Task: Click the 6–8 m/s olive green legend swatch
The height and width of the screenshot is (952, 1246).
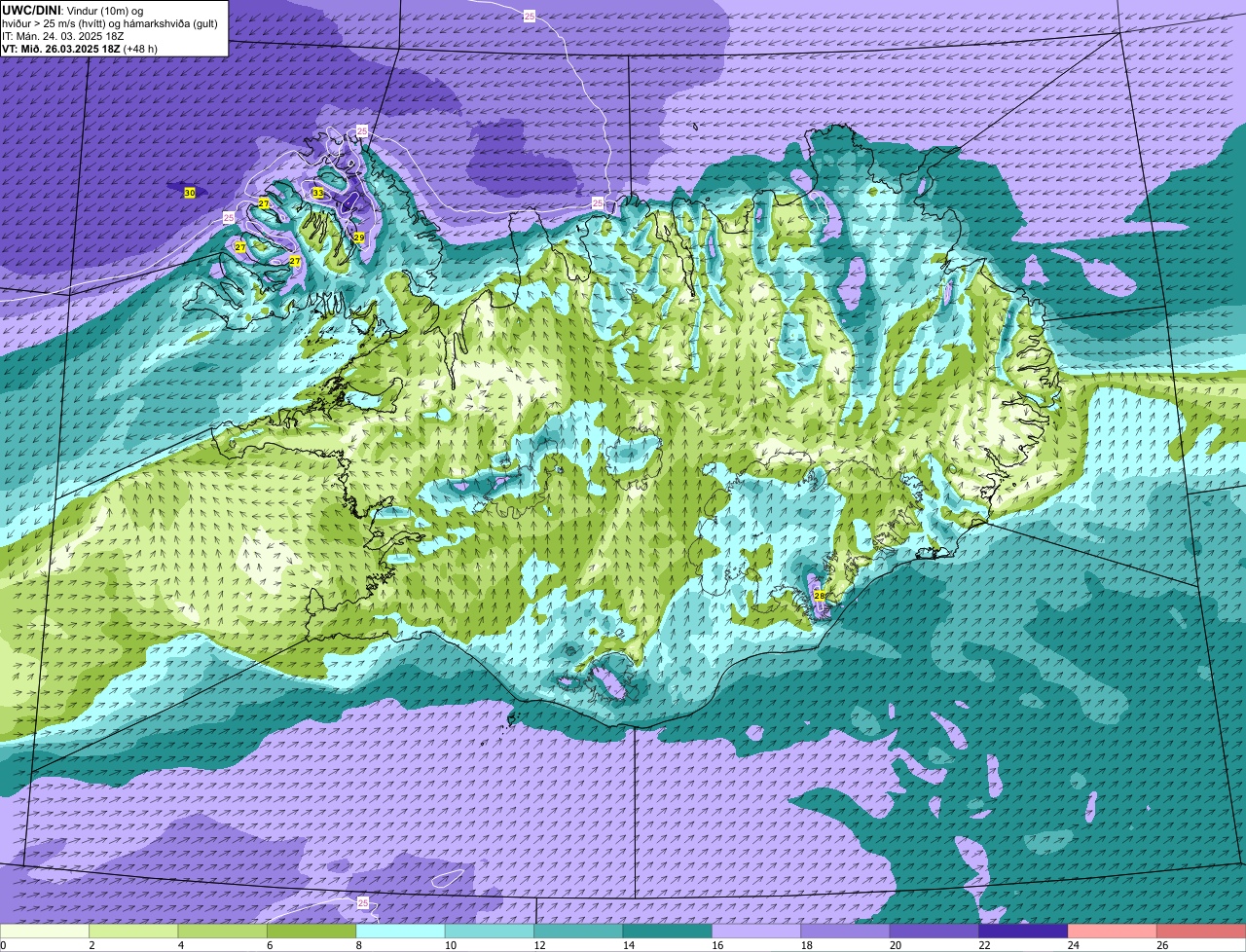Action: [311, 931]
